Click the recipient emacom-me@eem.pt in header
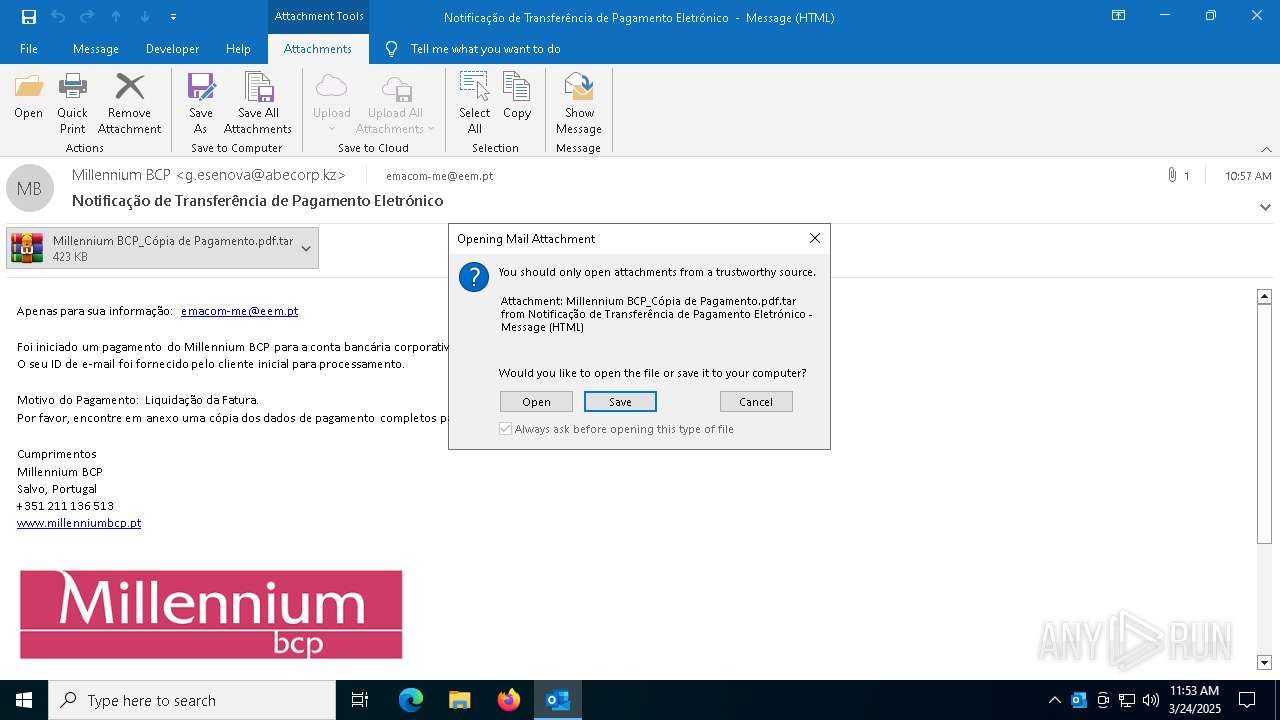 (439, 175)
